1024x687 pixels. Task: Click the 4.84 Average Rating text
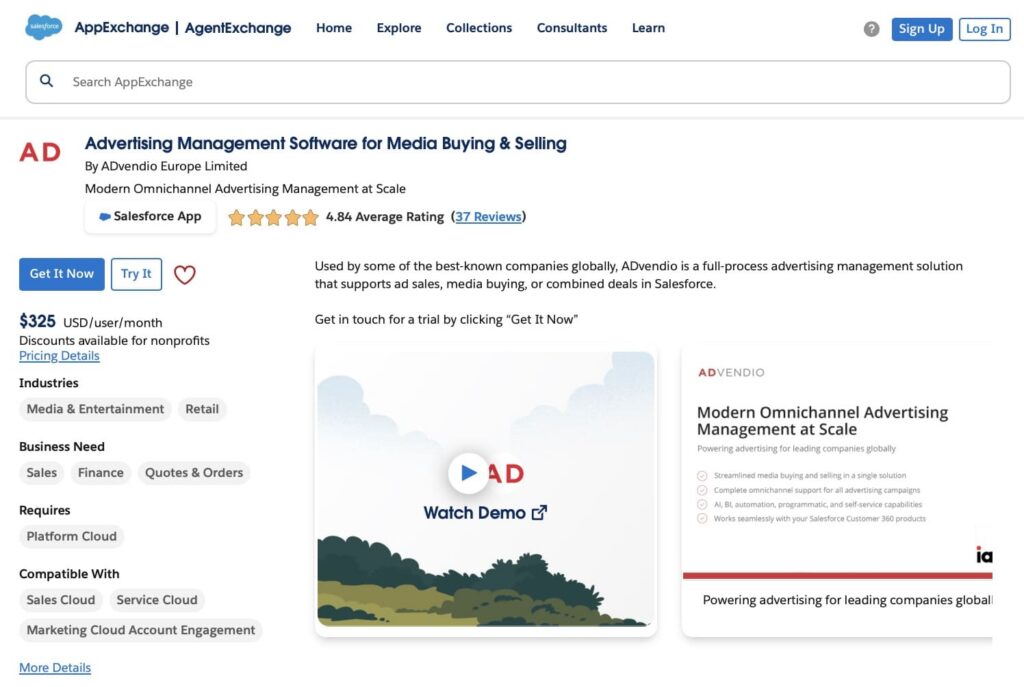[x=385, y=217]
